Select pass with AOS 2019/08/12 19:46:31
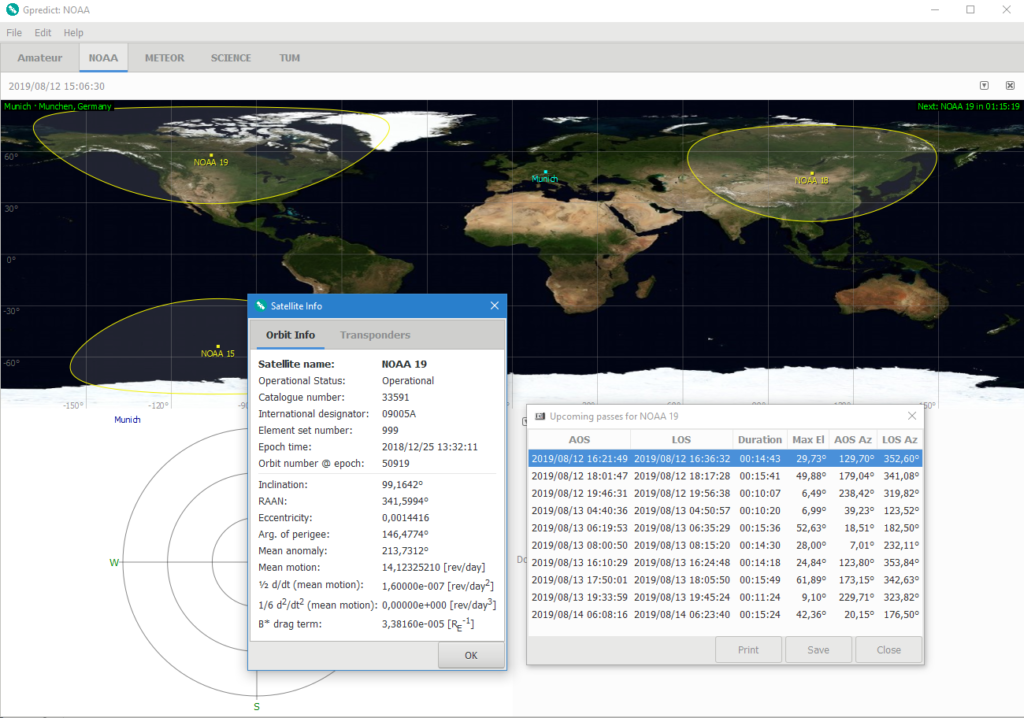This screenshot has width=1024, height=718. tap(725, 493)
